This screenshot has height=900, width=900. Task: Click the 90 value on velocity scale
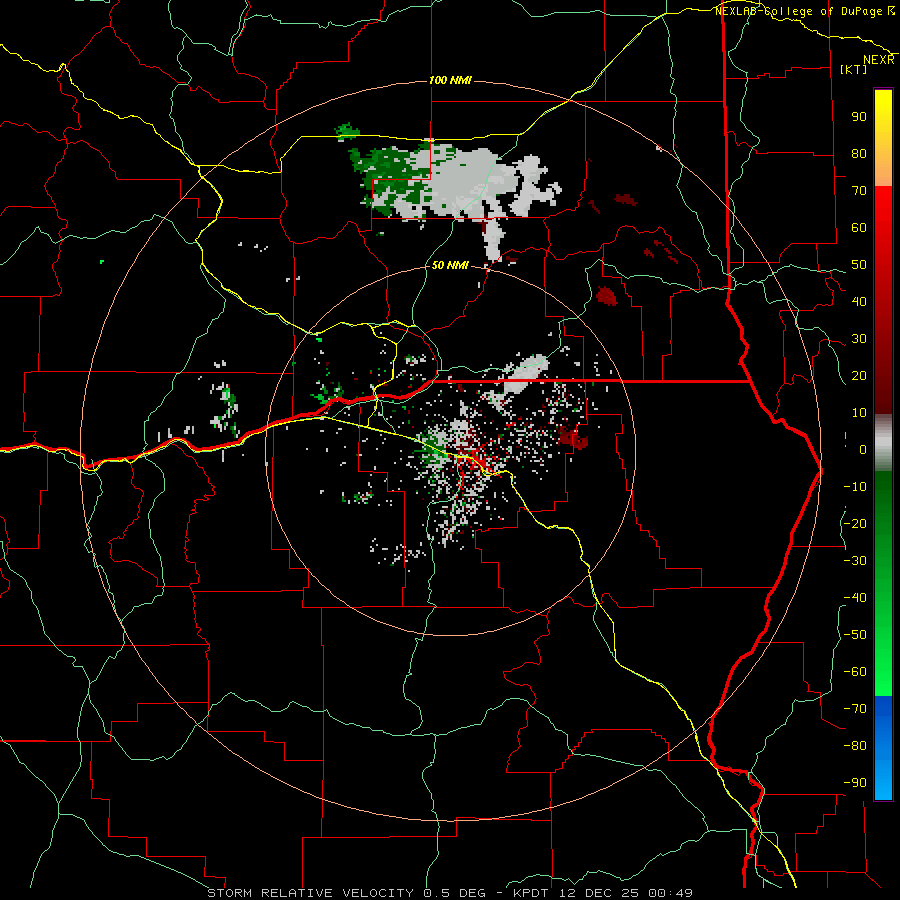(x=859, y=117)
